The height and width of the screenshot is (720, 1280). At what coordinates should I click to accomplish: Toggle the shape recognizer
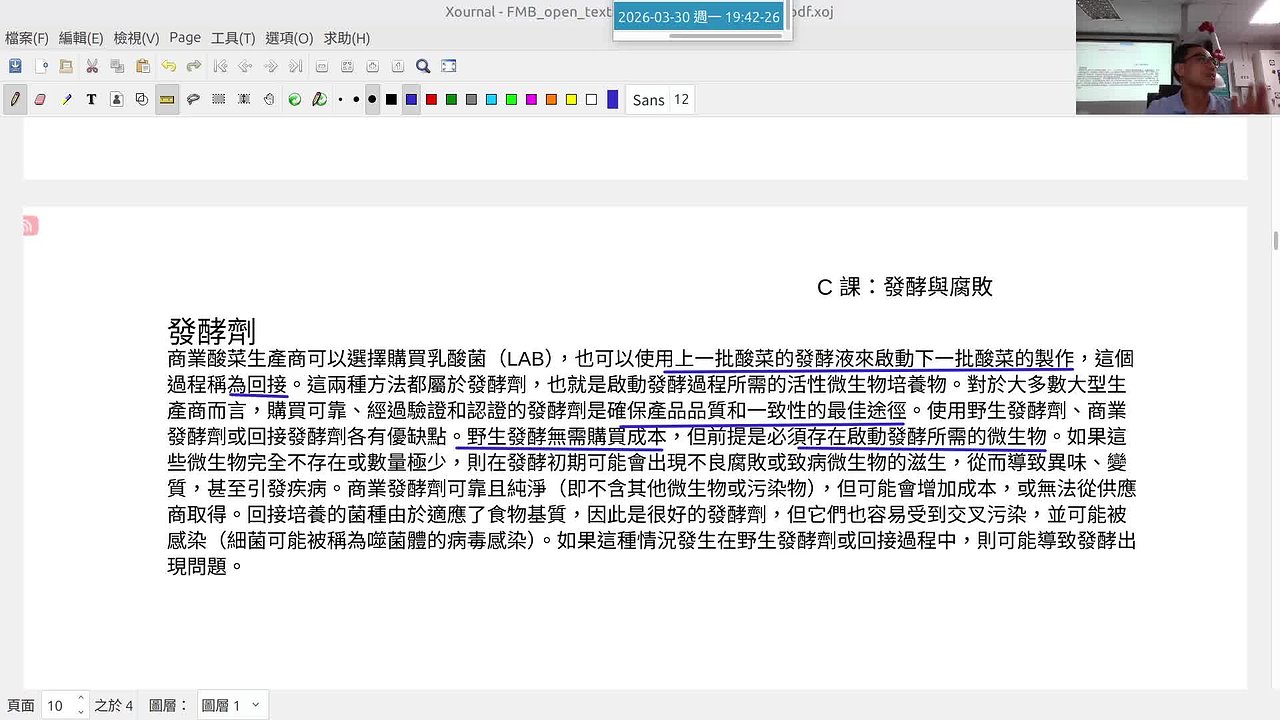point(142,99)
